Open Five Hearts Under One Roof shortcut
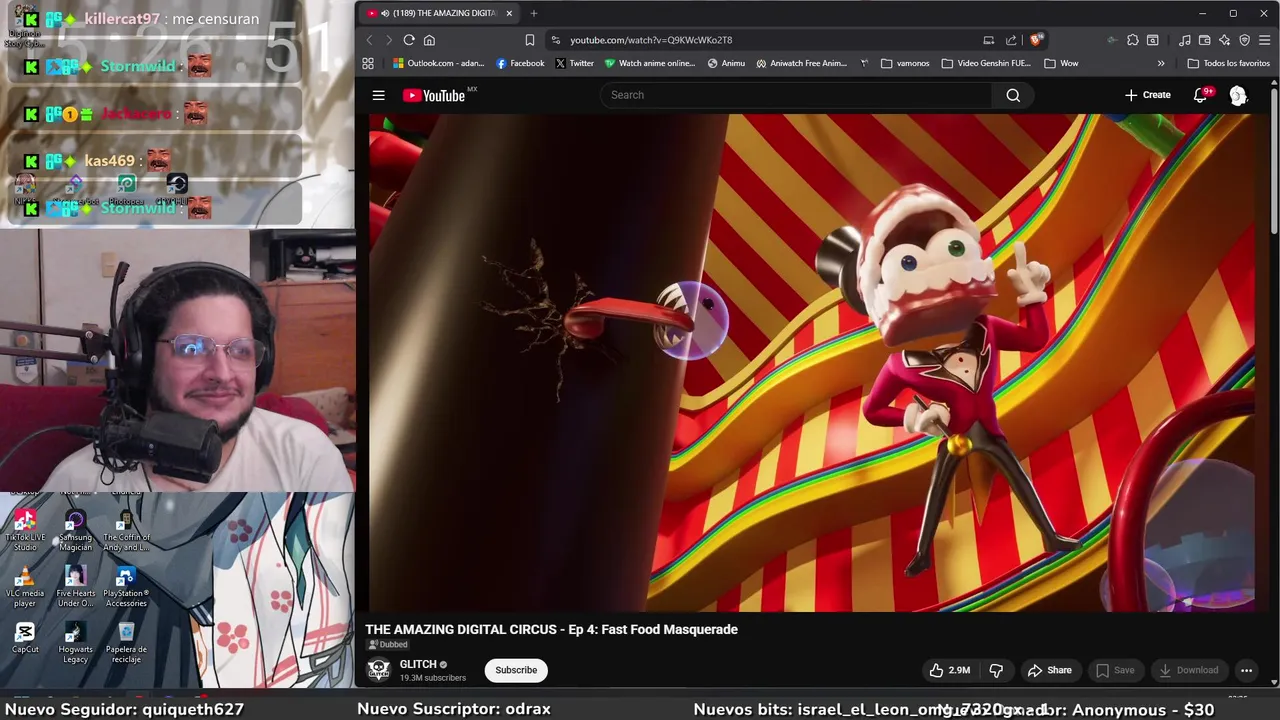Screen dimensions: 1280x720 coord(75,585)
